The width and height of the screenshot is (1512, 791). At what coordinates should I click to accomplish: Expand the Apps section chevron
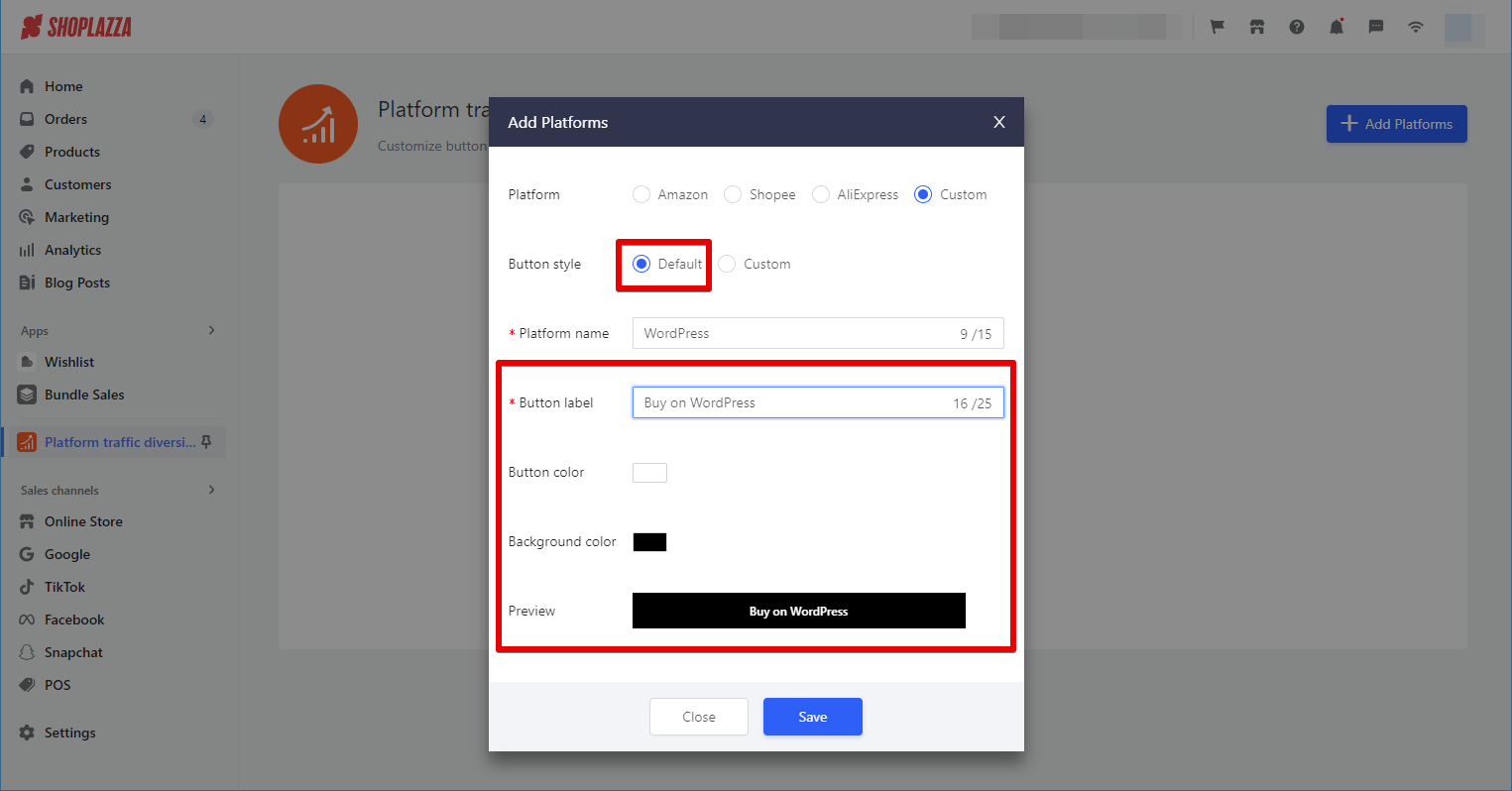tap(211, 330)
